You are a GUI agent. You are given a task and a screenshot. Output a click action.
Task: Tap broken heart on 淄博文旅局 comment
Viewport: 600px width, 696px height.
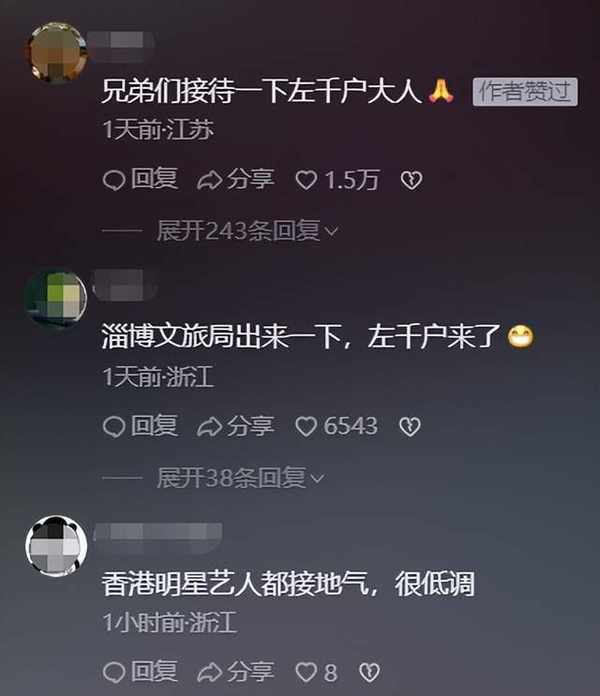[x=410, y=427]
